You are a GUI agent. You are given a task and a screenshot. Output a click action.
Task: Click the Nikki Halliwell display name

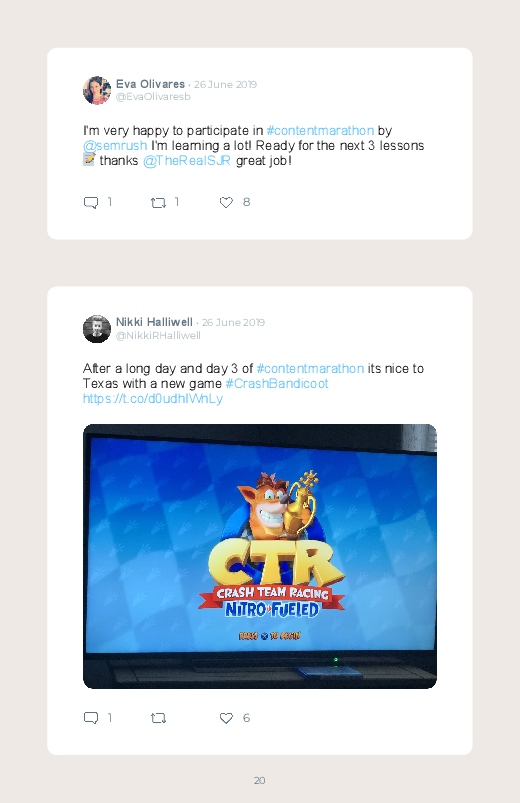point(154,322)
